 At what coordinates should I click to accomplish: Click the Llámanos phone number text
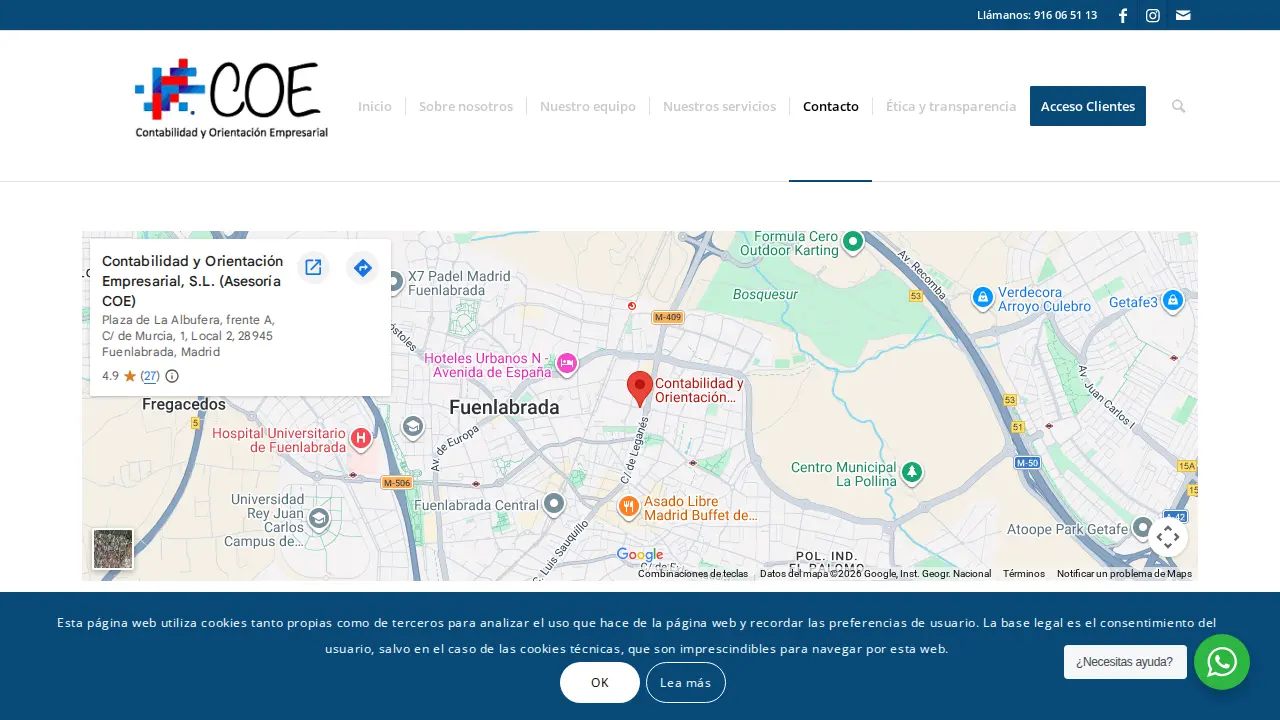click(1037, 15)
